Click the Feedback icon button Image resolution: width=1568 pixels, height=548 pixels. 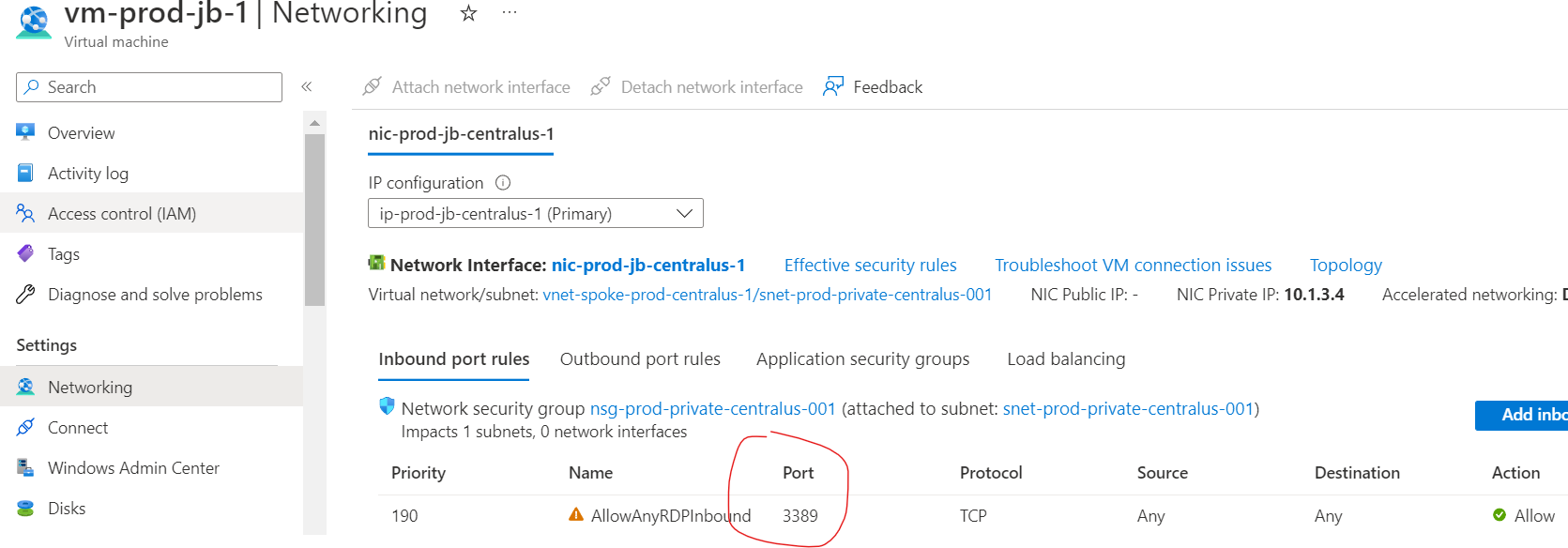point(833,87)
